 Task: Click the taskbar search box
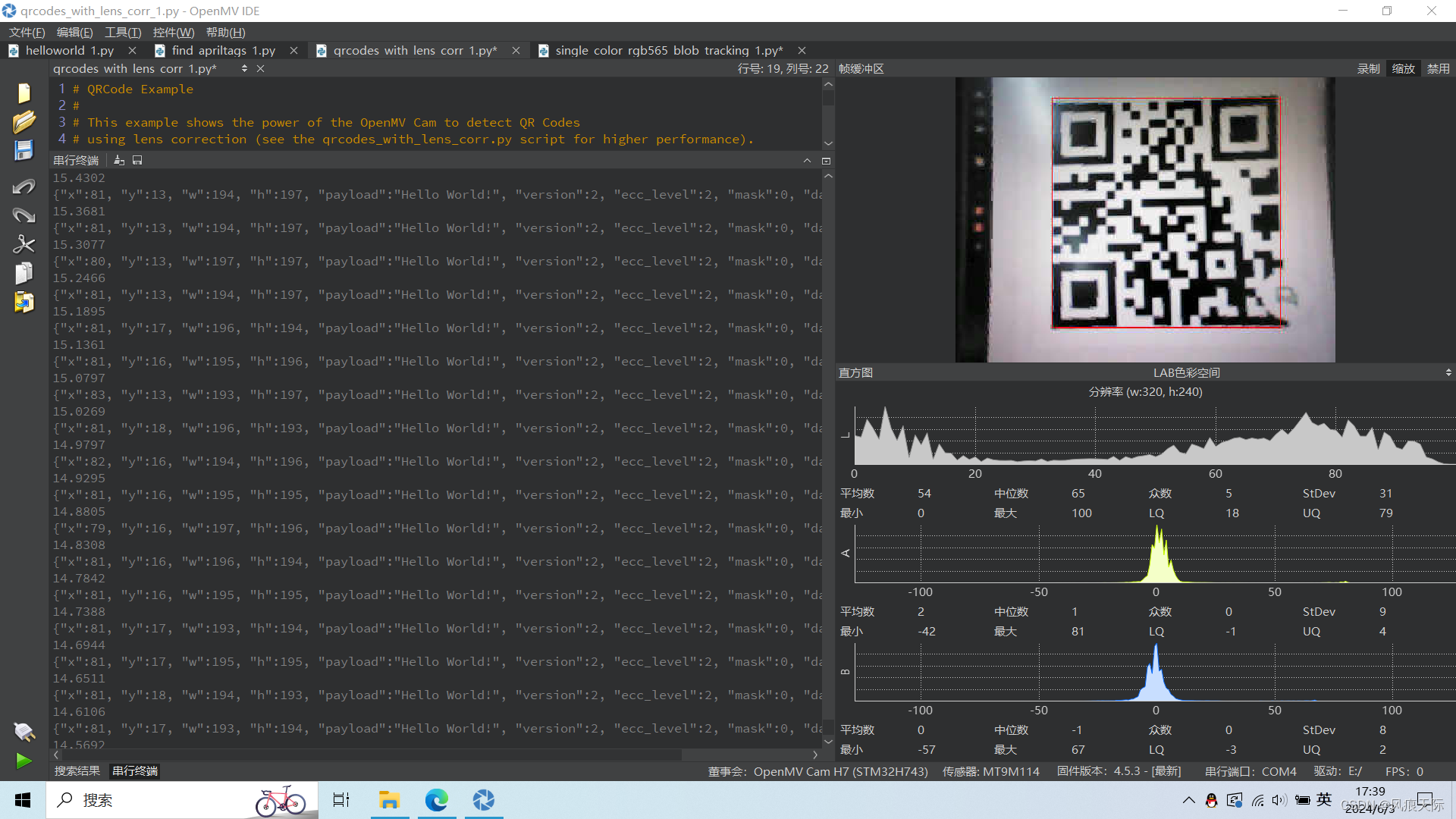[x=182, y=800]
